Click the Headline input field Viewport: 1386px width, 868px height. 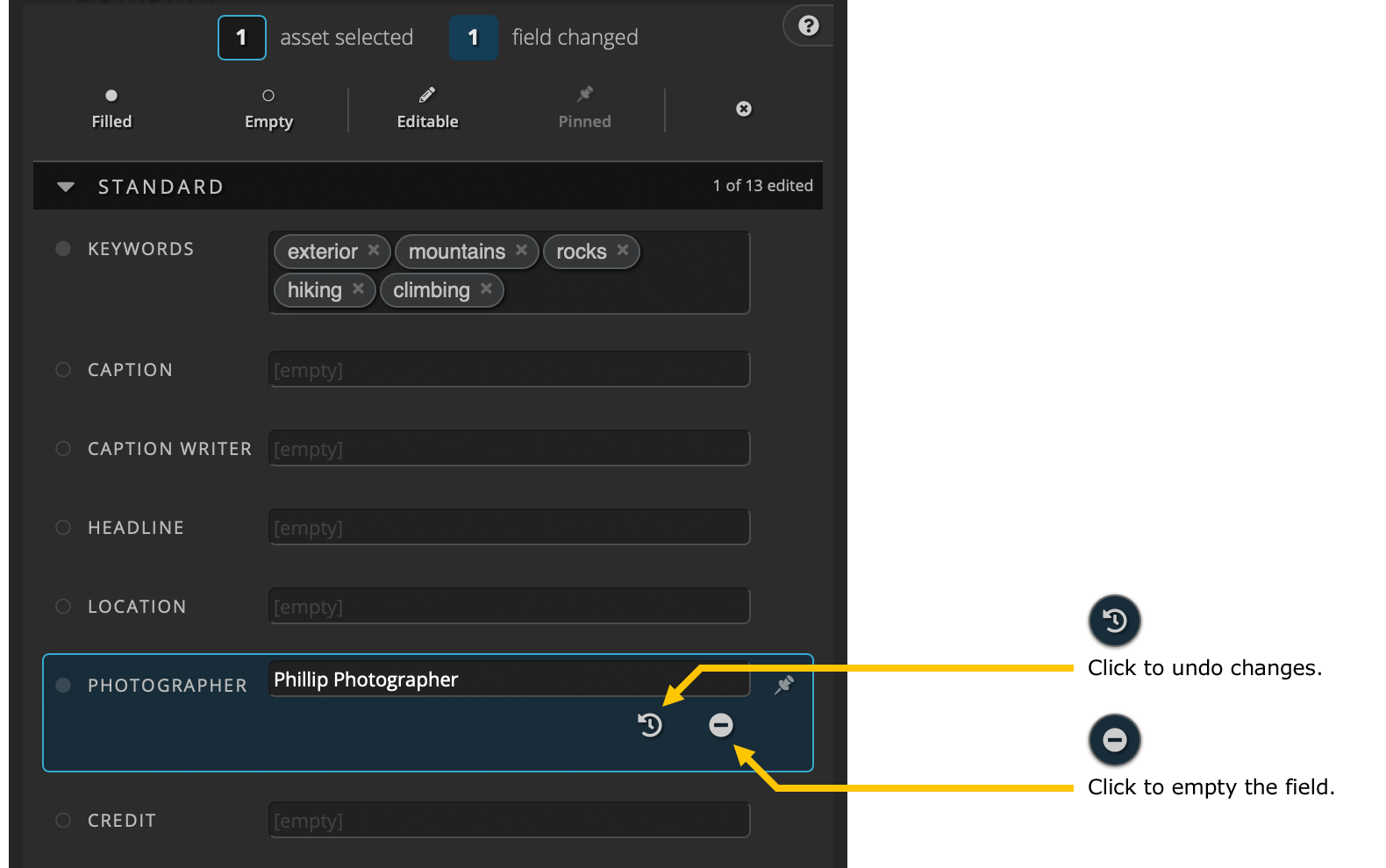pyautogui.click(x=509, y=527)
